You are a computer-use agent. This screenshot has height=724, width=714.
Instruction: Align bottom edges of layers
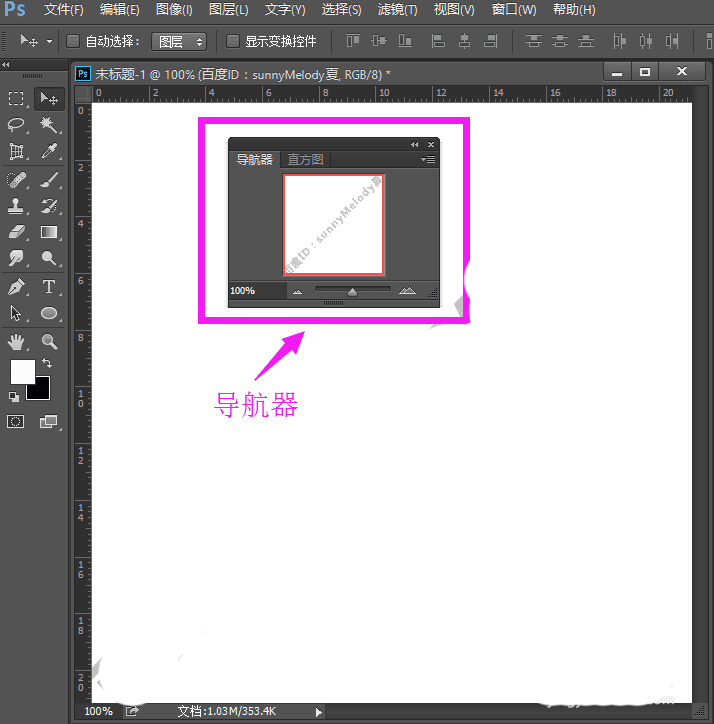[x=405, y=41]
